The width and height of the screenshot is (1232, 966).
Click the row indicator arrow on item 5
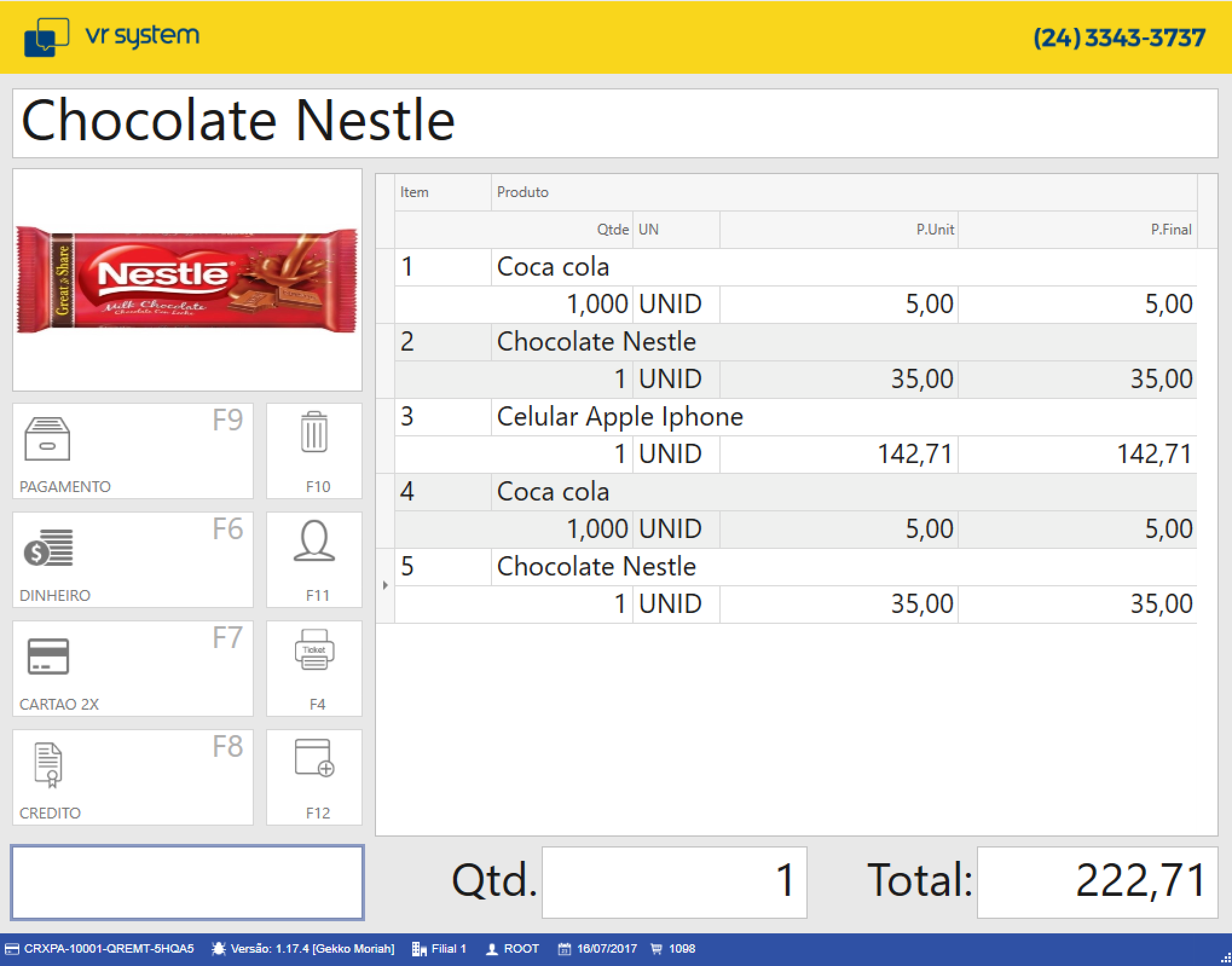coord(385,585)
